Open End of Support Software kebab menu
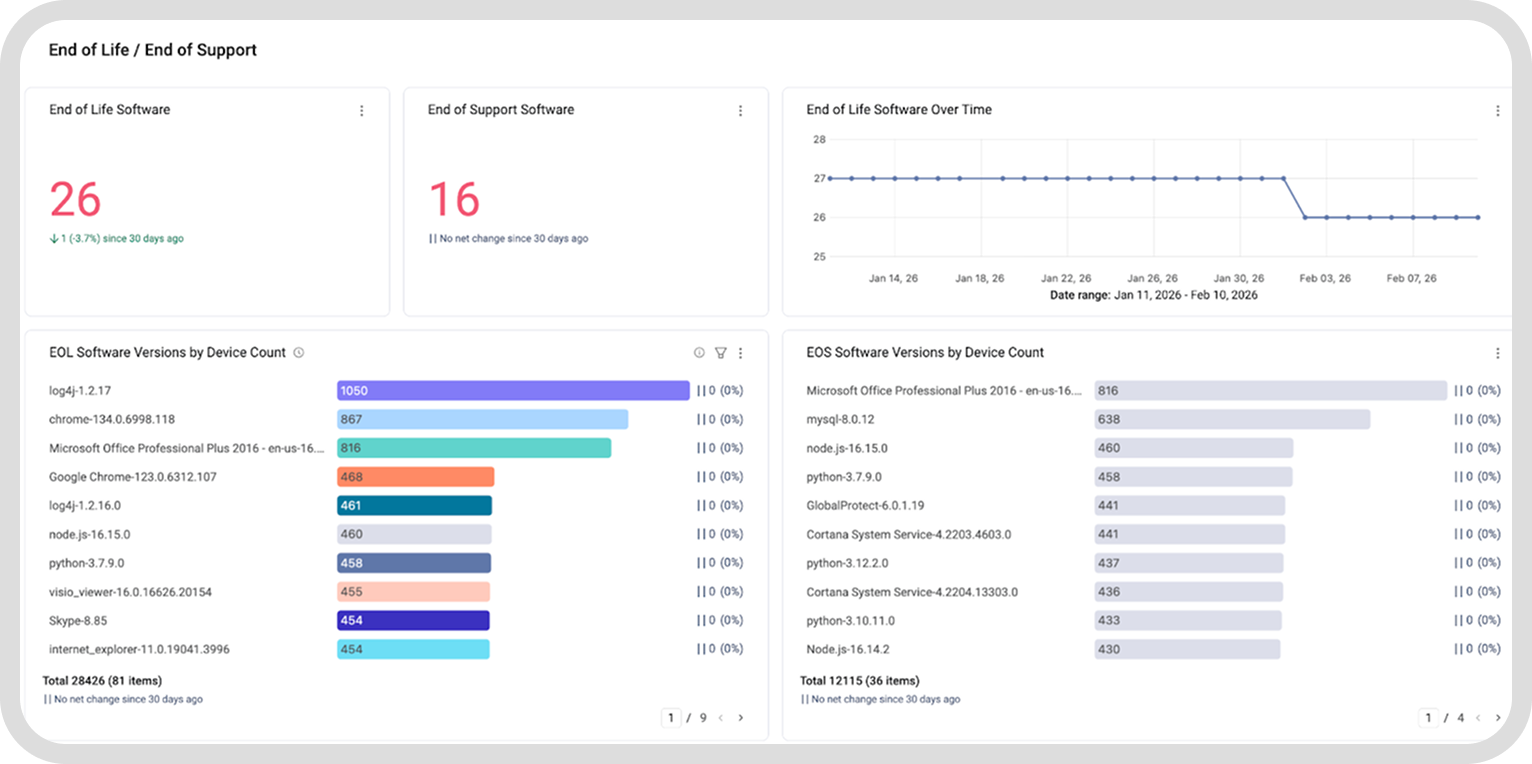The height and width of the screenshot is (764, 1532). (740, 111)
